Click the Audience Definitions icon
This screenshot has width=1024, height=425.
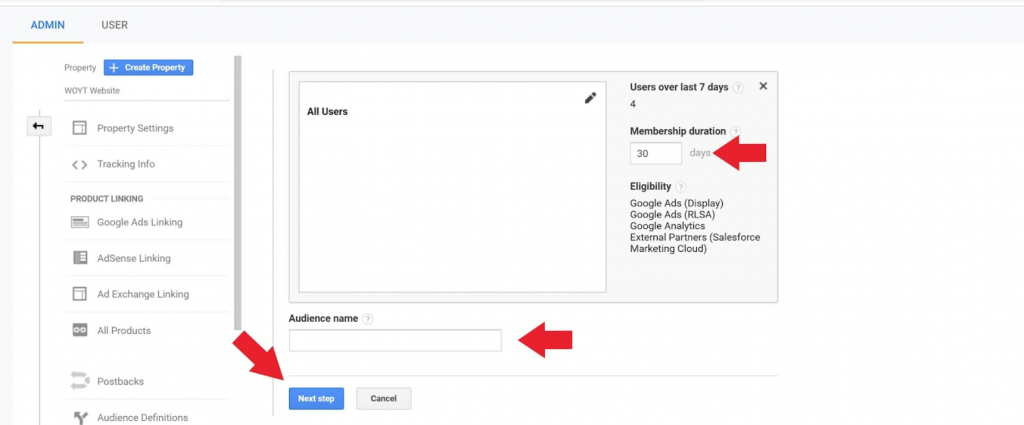[80, 418]
